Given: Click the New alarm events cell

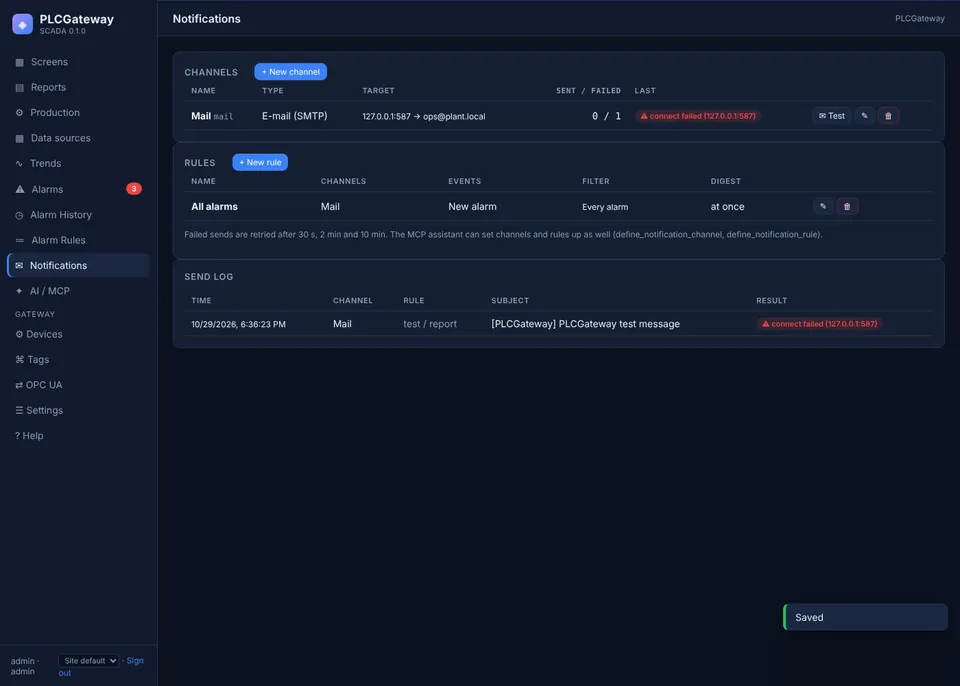Looking at the screenshot, I should click(x=472, y=206).
